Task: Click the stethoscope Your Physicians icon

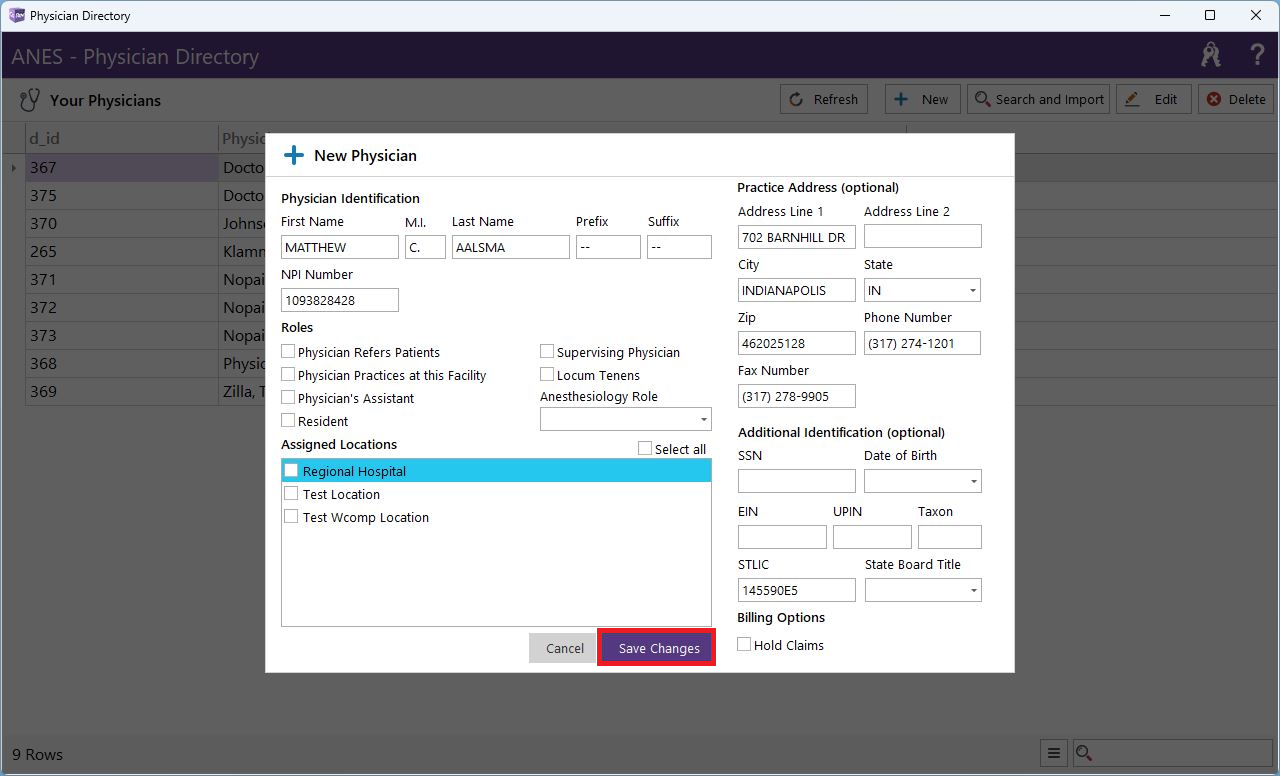Action: 30,100
